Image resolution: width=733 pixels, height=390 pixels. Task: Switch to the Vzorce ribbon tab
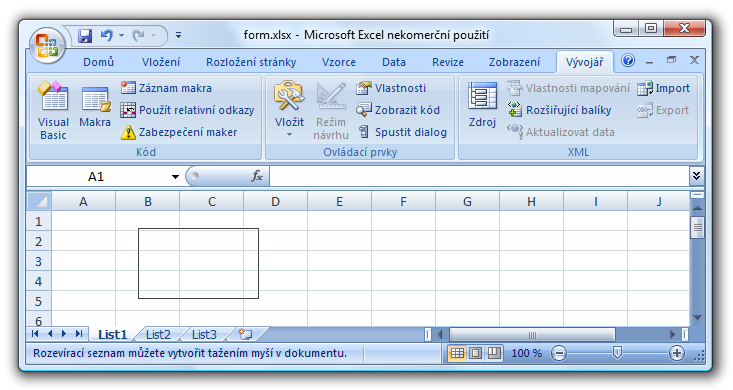(x=338, y=62)
